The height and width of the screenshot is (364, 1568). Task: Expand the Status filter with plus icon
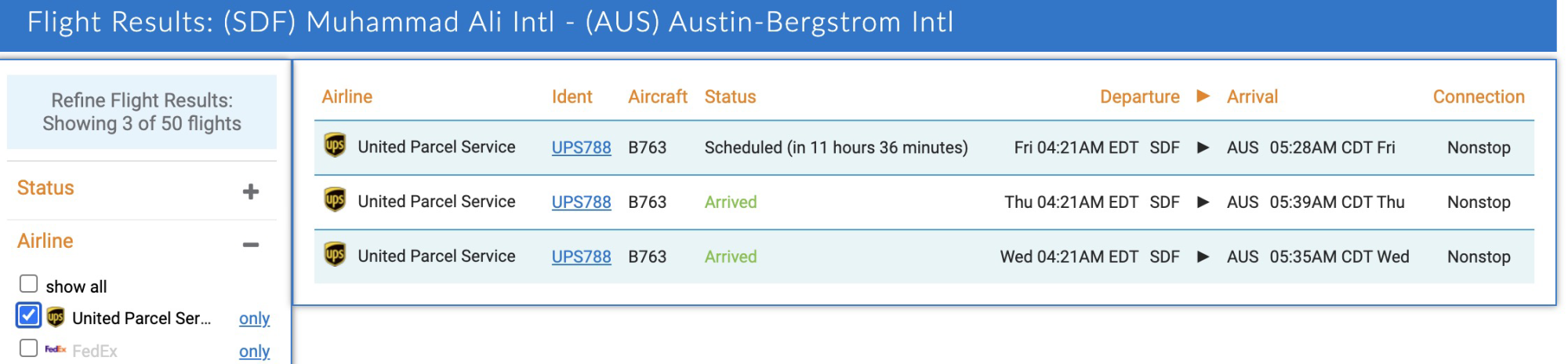click(x=251, y=191)
